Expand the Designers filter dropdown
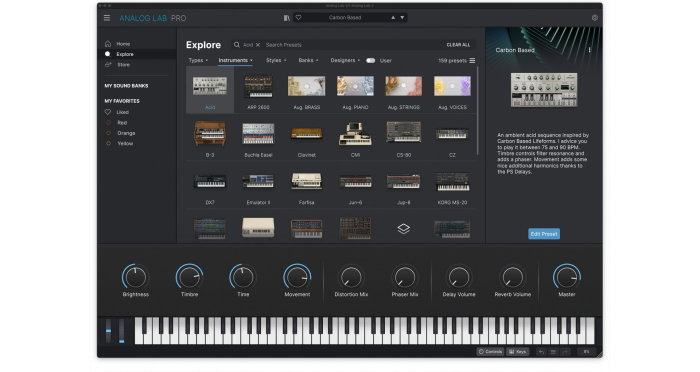Image resolution: width=700 pixels, height=372 pixels. pos(345,60)
